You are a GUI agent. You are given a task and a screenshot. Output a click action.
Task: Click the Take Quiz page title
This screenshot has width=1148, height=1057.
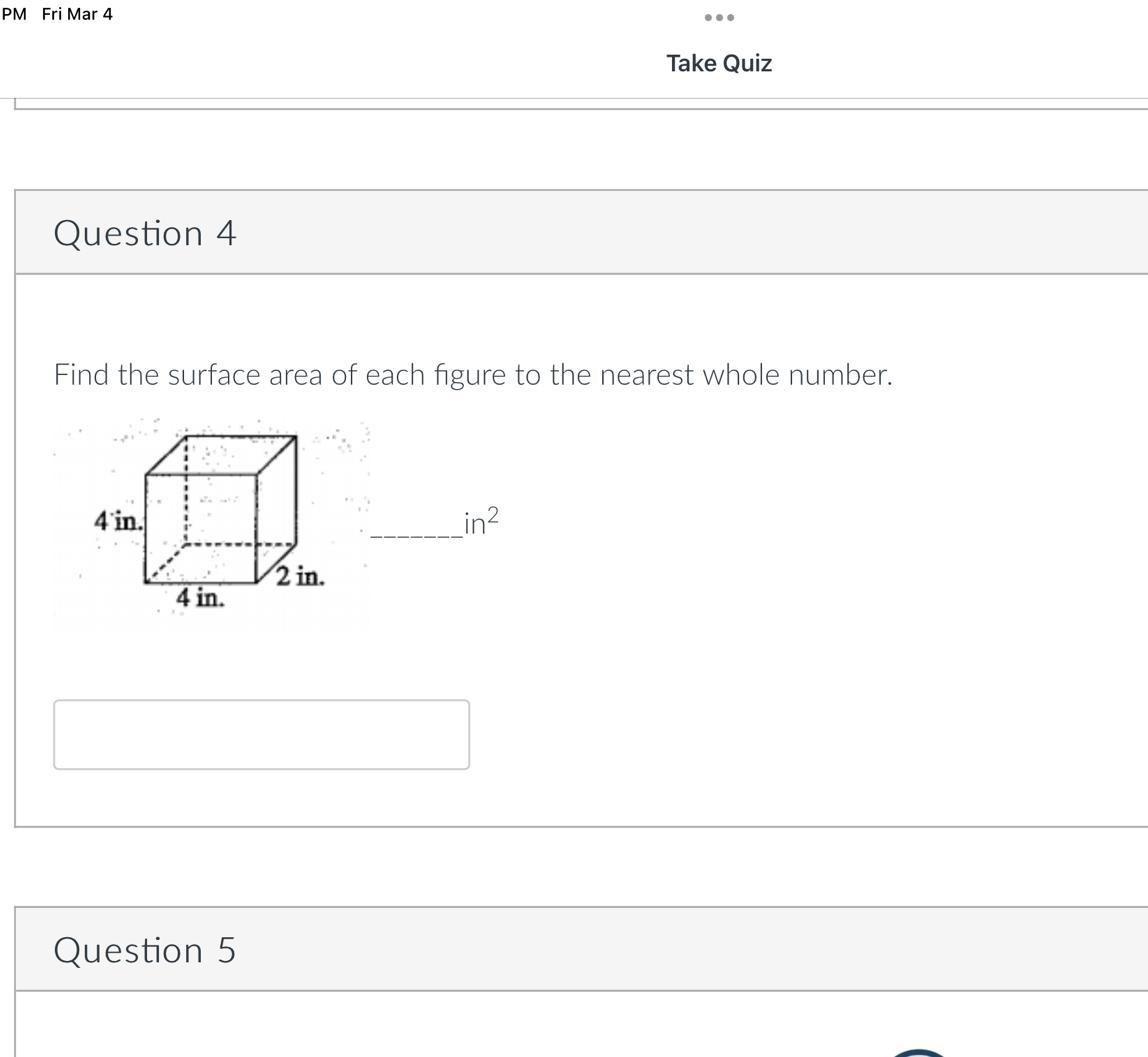tap(719, 63)
